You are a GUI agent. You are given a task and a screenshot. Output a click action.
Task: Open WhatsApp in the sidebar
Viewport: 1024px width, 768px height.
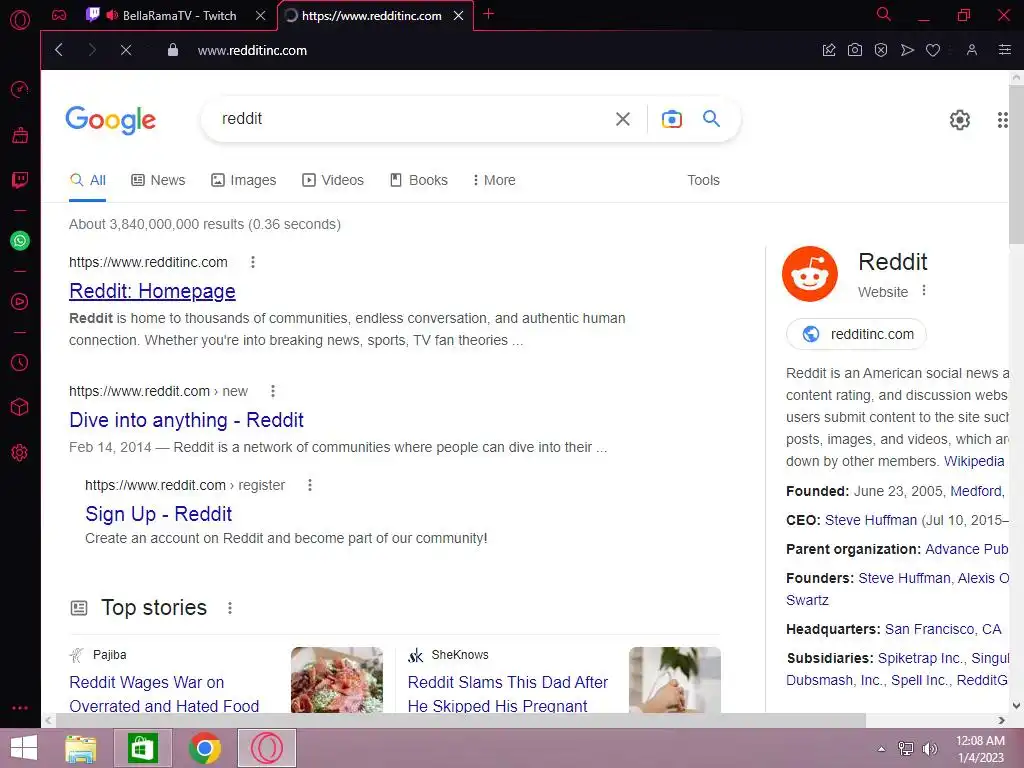[x=20, y=240]
